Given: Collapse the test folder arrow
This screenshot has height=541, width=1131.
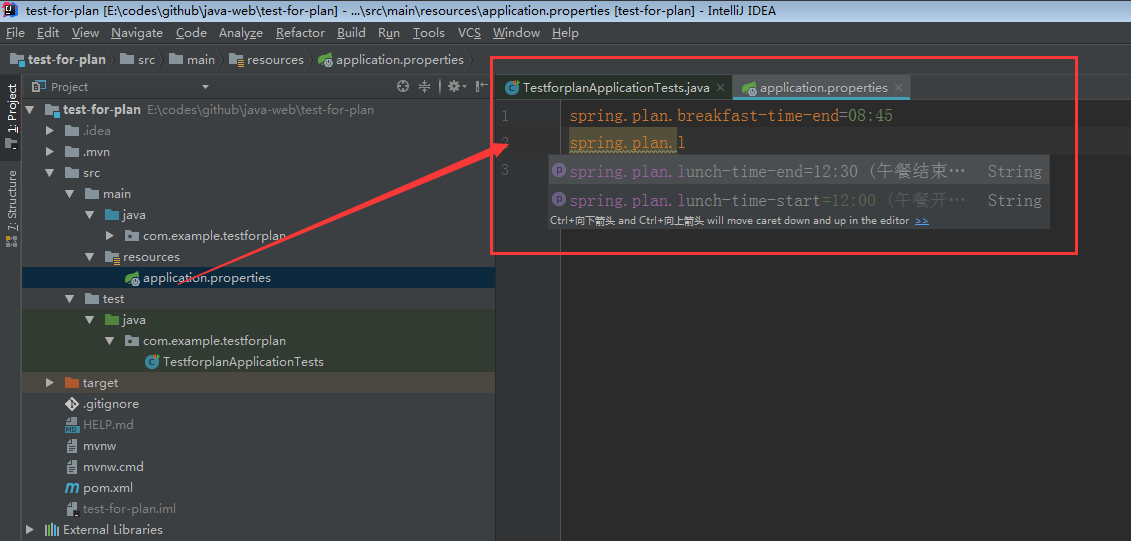Looking at the screenshot, I should [70, 299].
